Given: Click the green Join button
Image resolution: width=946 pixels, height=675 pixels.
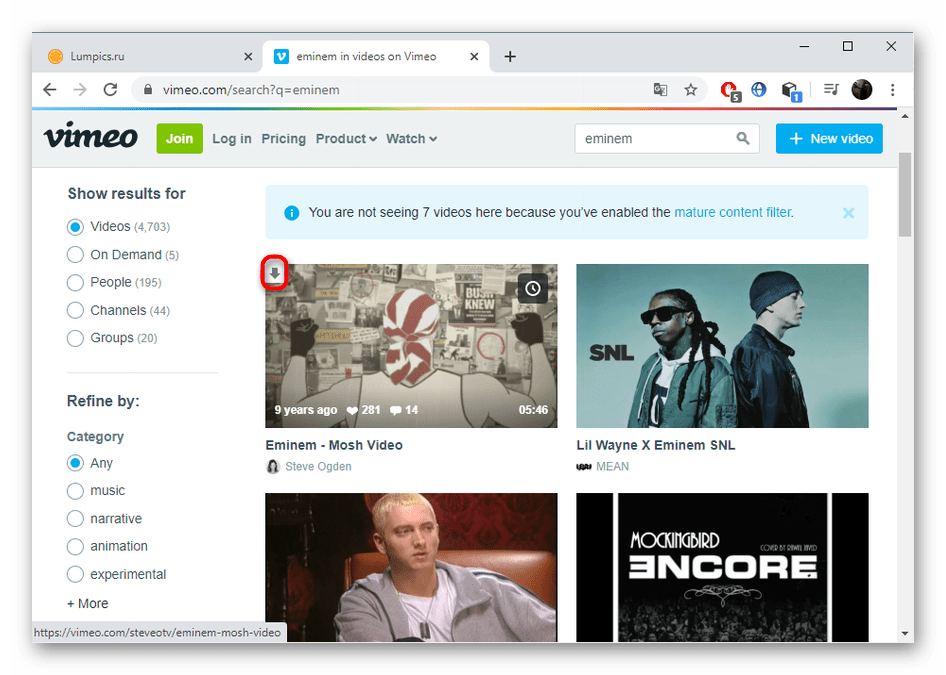Looking at the screenshot, I should 179,138.
